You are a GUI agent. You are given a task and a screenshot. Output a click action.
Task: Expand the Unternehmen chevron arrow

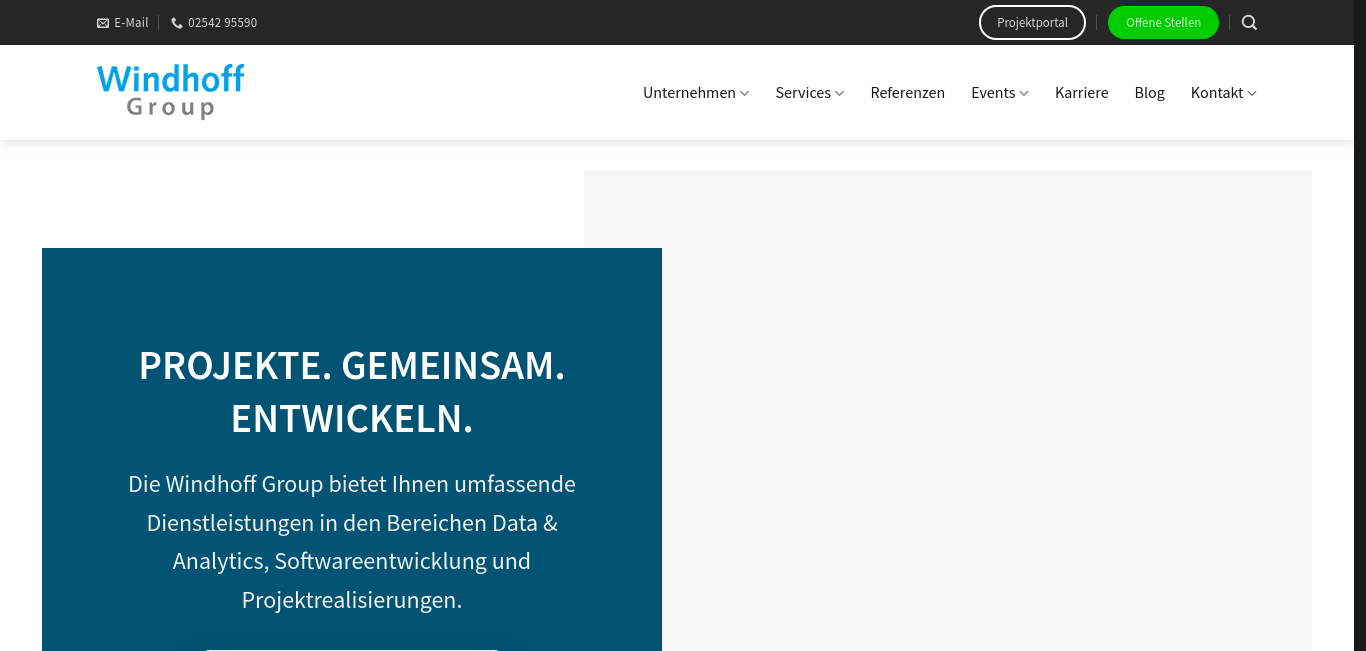coord(744,93)
